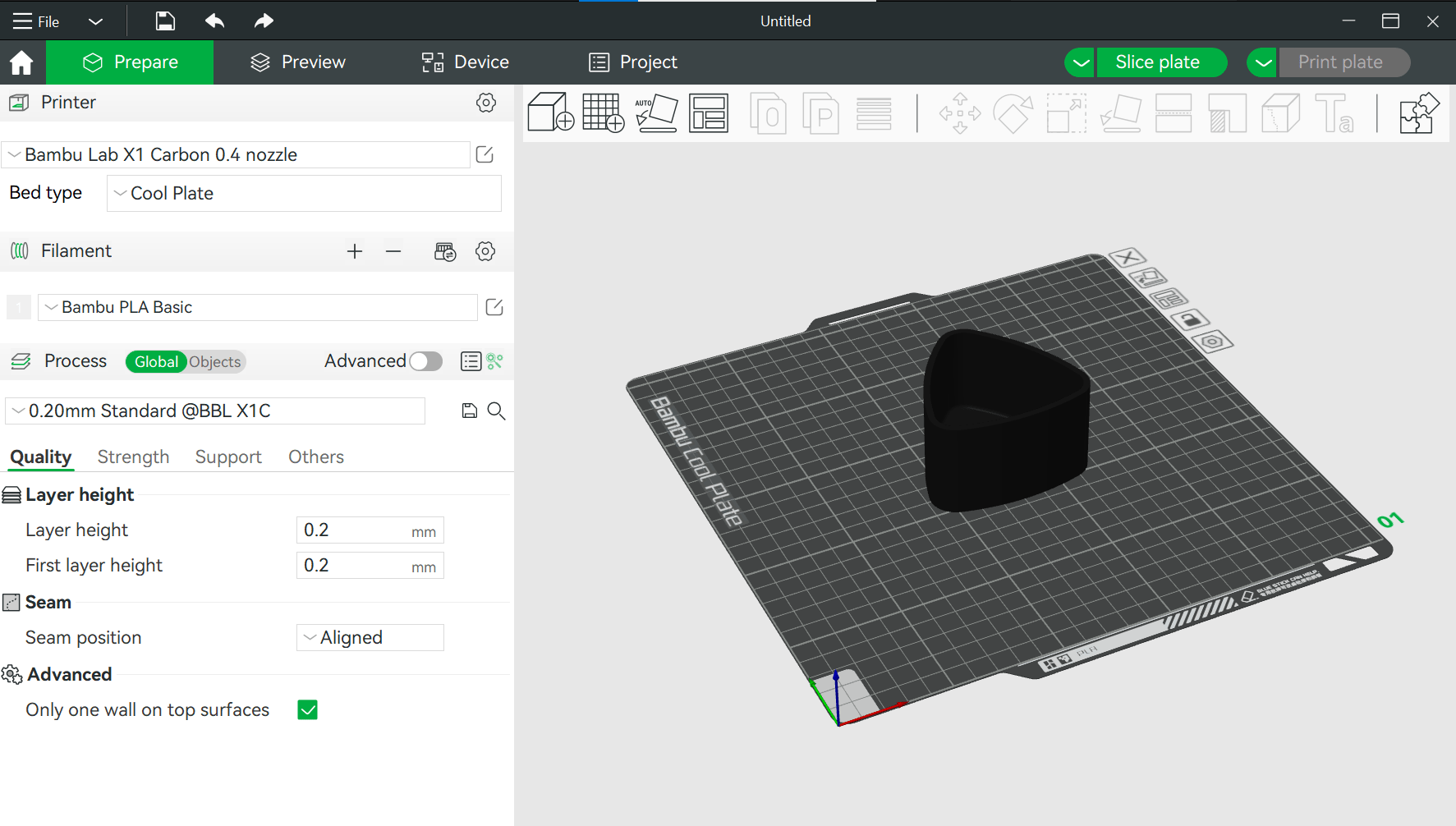Viewport: 1456px width, 826px height.
Task: Open the Strength settings tab
Action: (x=133, y=457)
